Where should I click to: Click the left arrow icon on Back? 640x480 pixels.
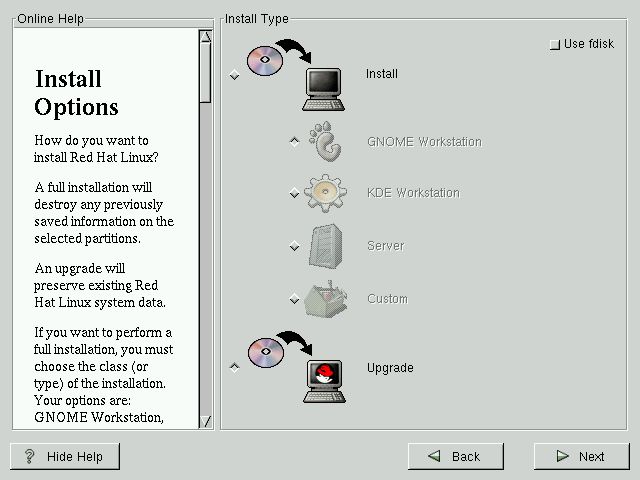[435, 456]
